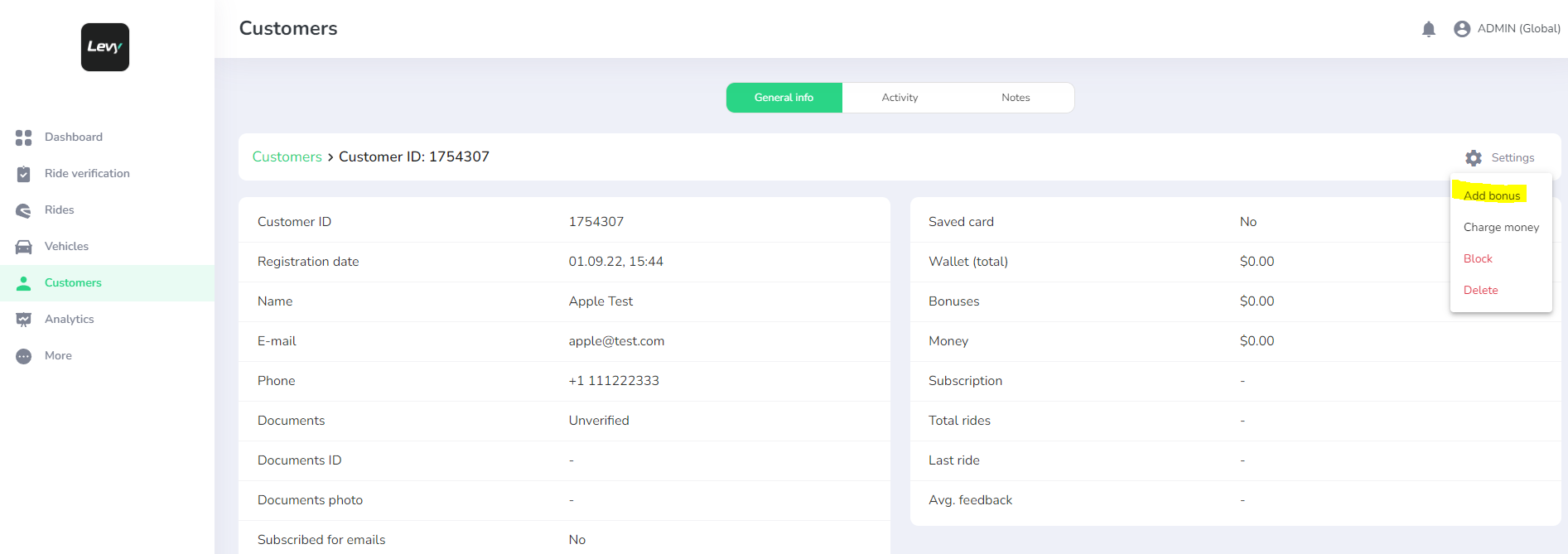The width and height of the screenshot is (1568, 554).
Task: Select the General info tab
Action: click(x=784, y=98)
